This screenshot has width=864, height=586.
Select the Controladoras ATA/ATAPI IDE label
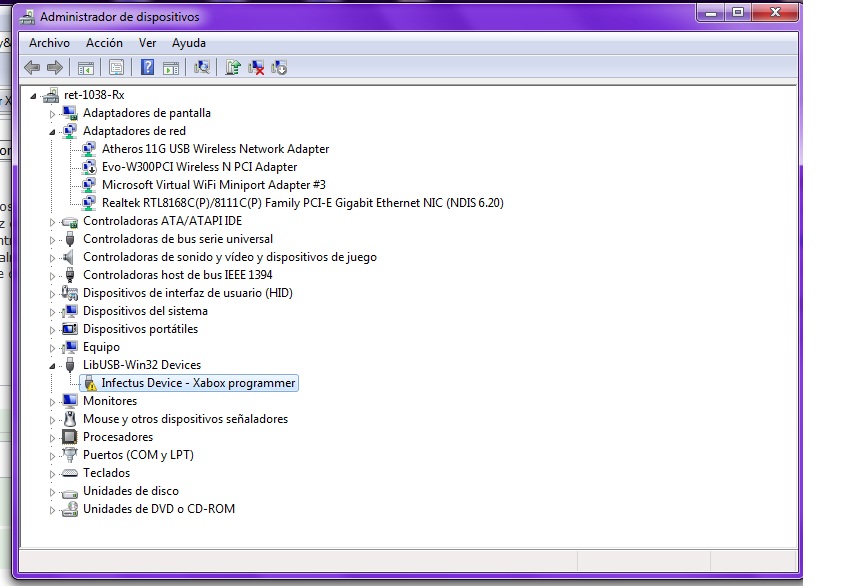(163, 221)
